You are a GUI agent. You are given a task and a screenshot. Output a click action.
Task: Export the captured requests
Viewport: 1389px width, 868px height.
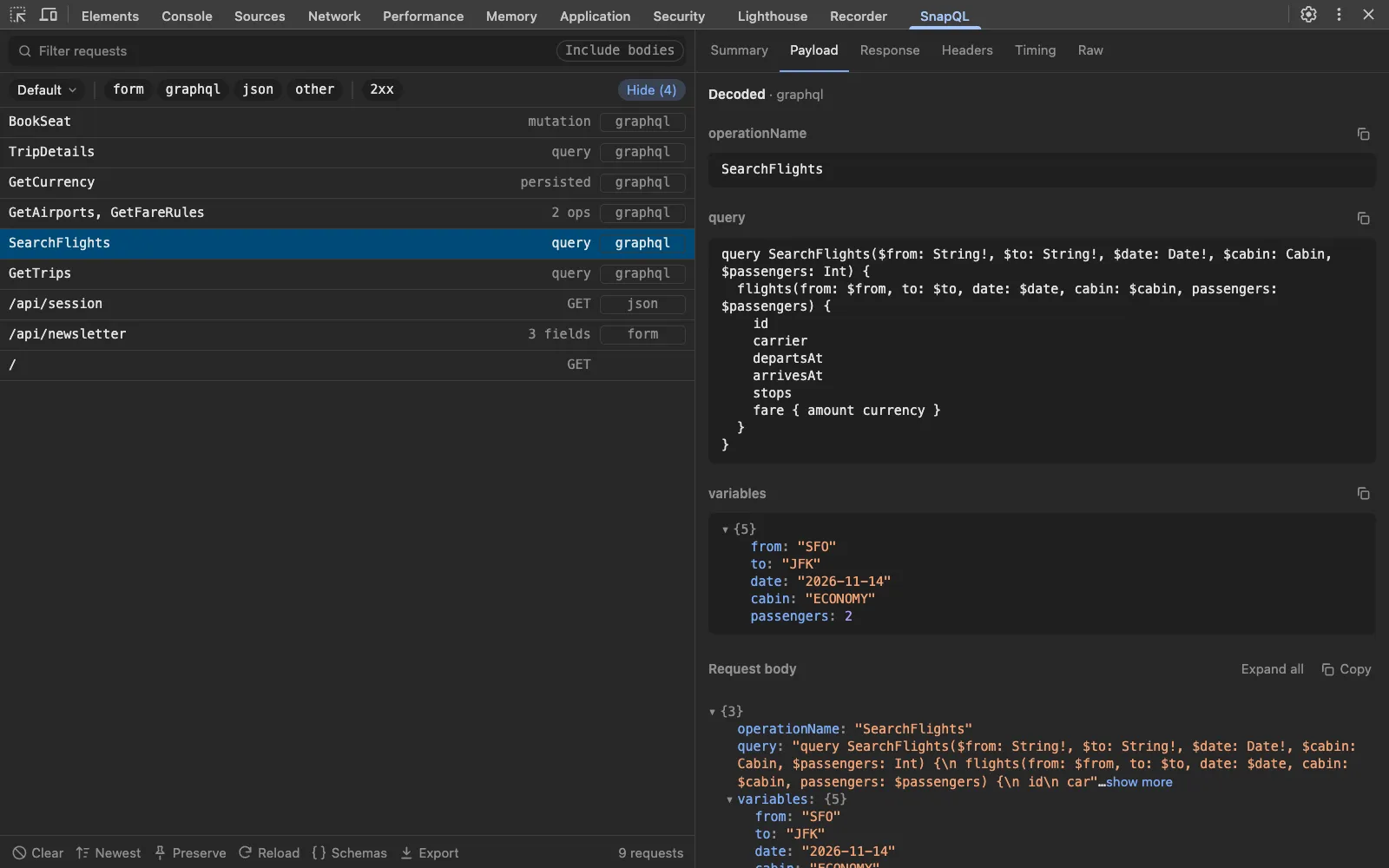pyautogui.click(x=430, y=853)
